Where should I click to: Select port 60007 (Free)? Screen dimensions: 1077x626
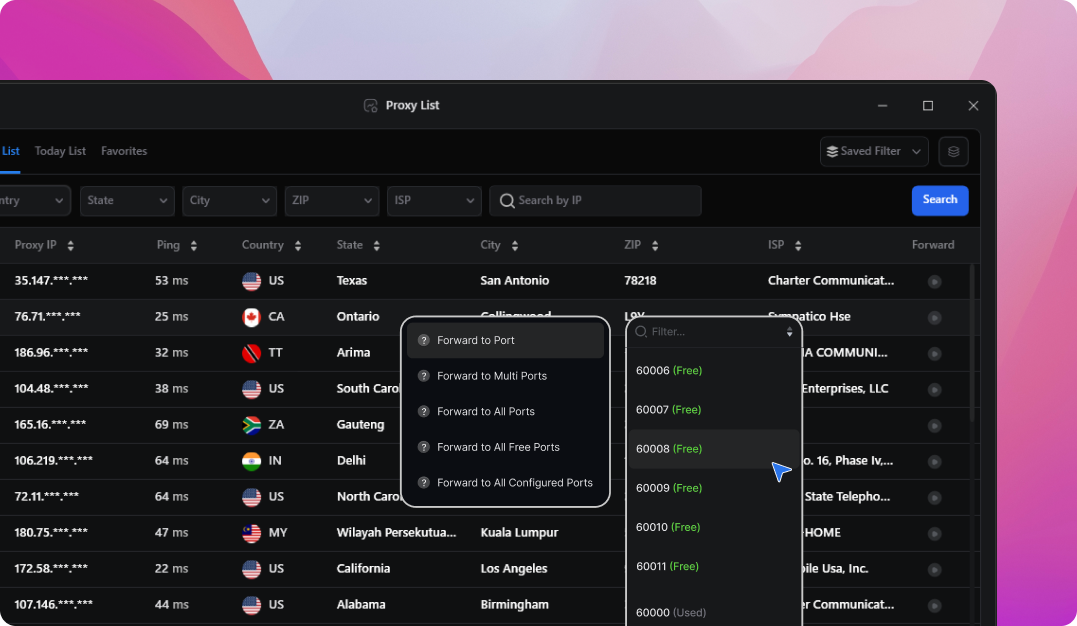coord(714,410)
